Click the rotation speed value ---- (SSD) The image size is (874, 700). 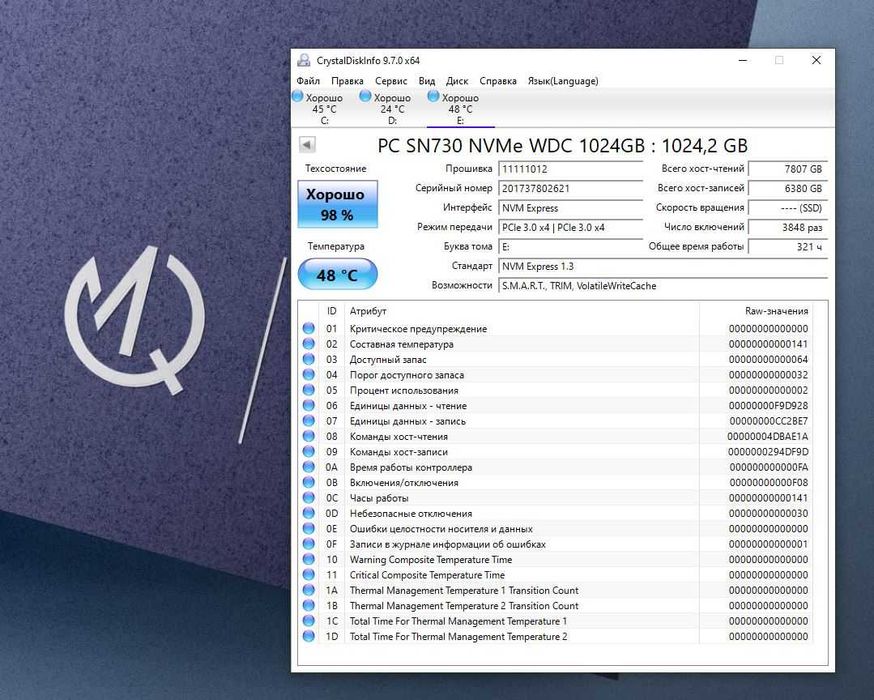[x=788, y=208]
